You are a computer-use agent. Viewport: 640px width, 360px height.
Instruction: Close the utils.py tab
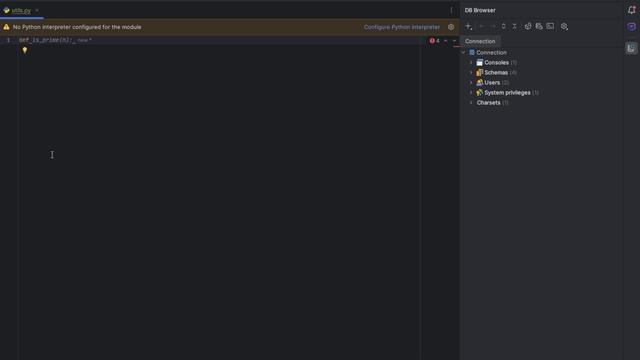pos(37,10)
